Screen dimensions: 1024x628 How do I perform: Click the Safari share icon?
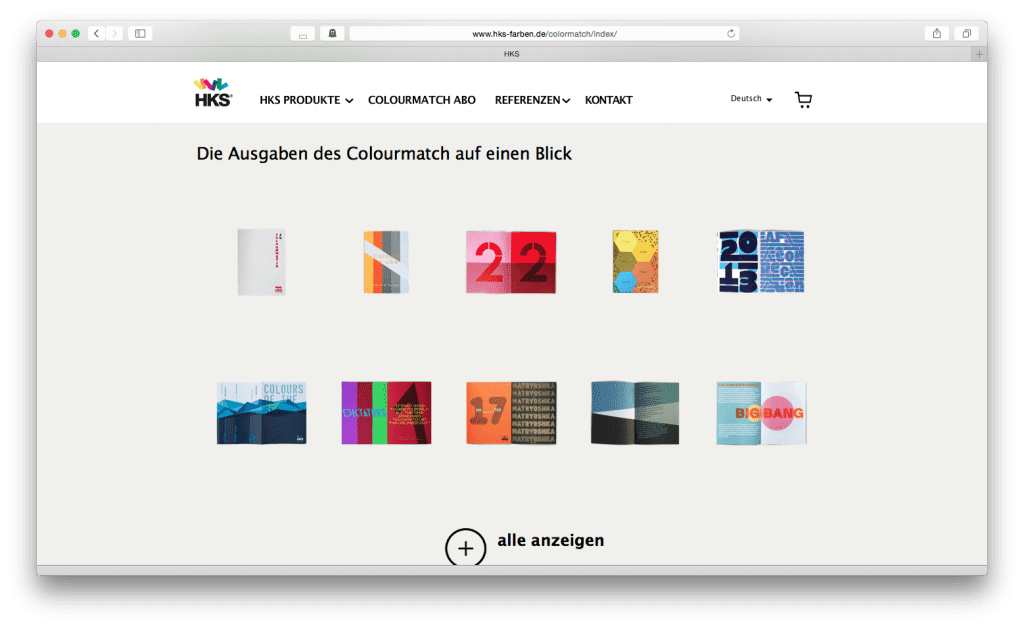coord(936,32)
